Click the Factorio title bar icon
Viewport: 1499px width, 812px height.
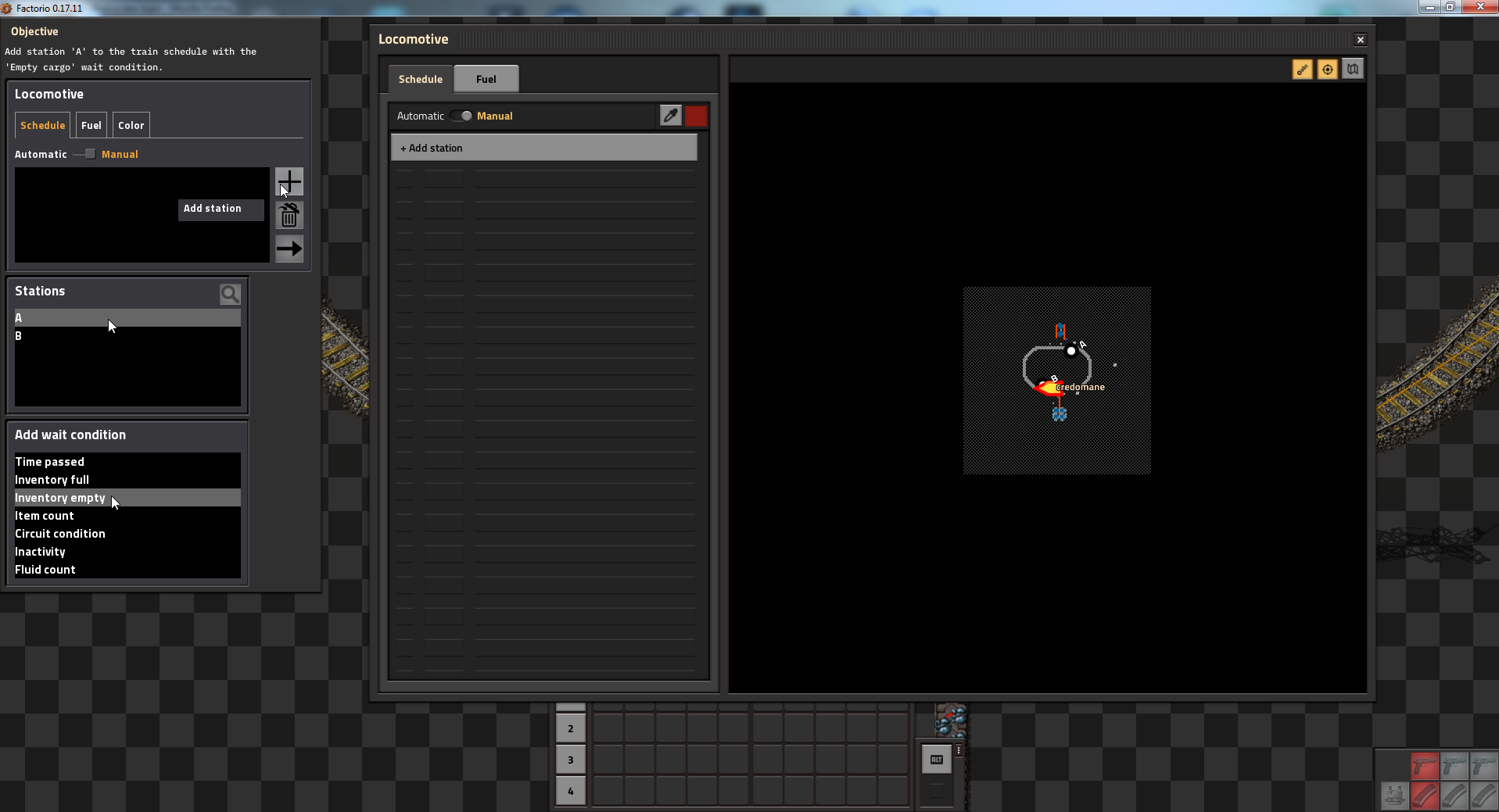coord(7,8)
